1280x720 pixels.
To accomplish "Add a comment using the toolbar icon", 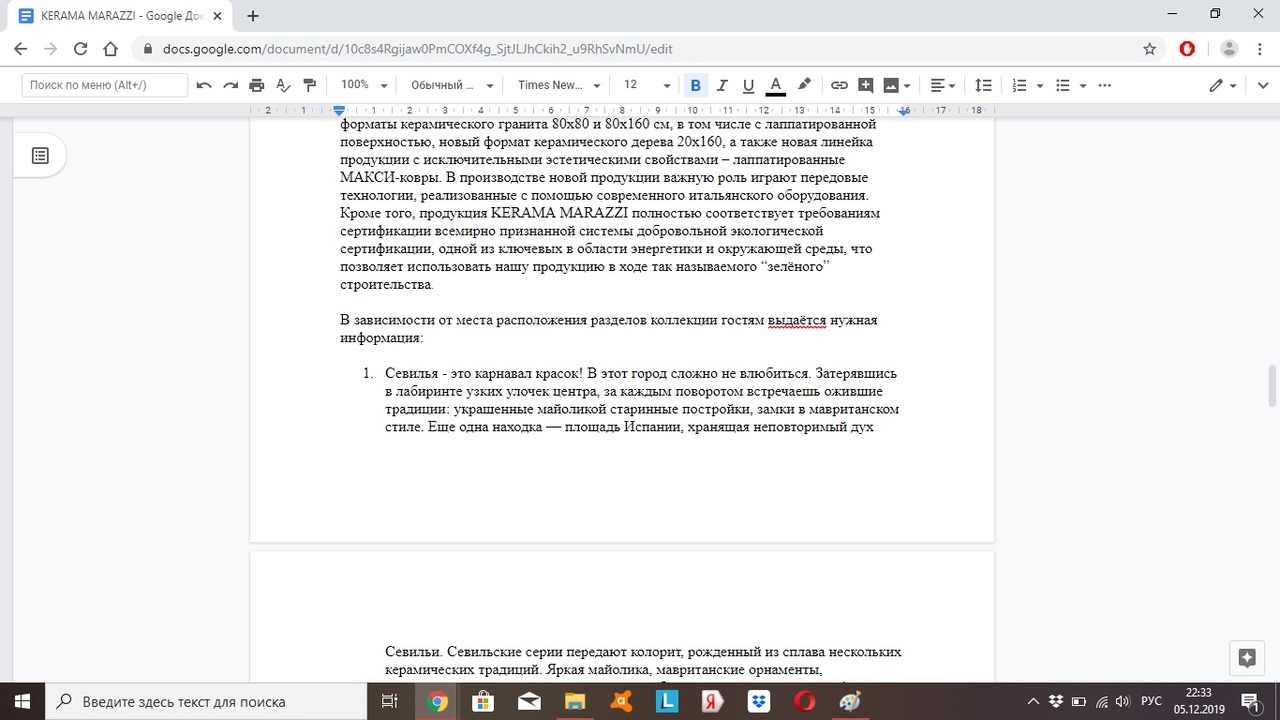I will coord(866,86).
